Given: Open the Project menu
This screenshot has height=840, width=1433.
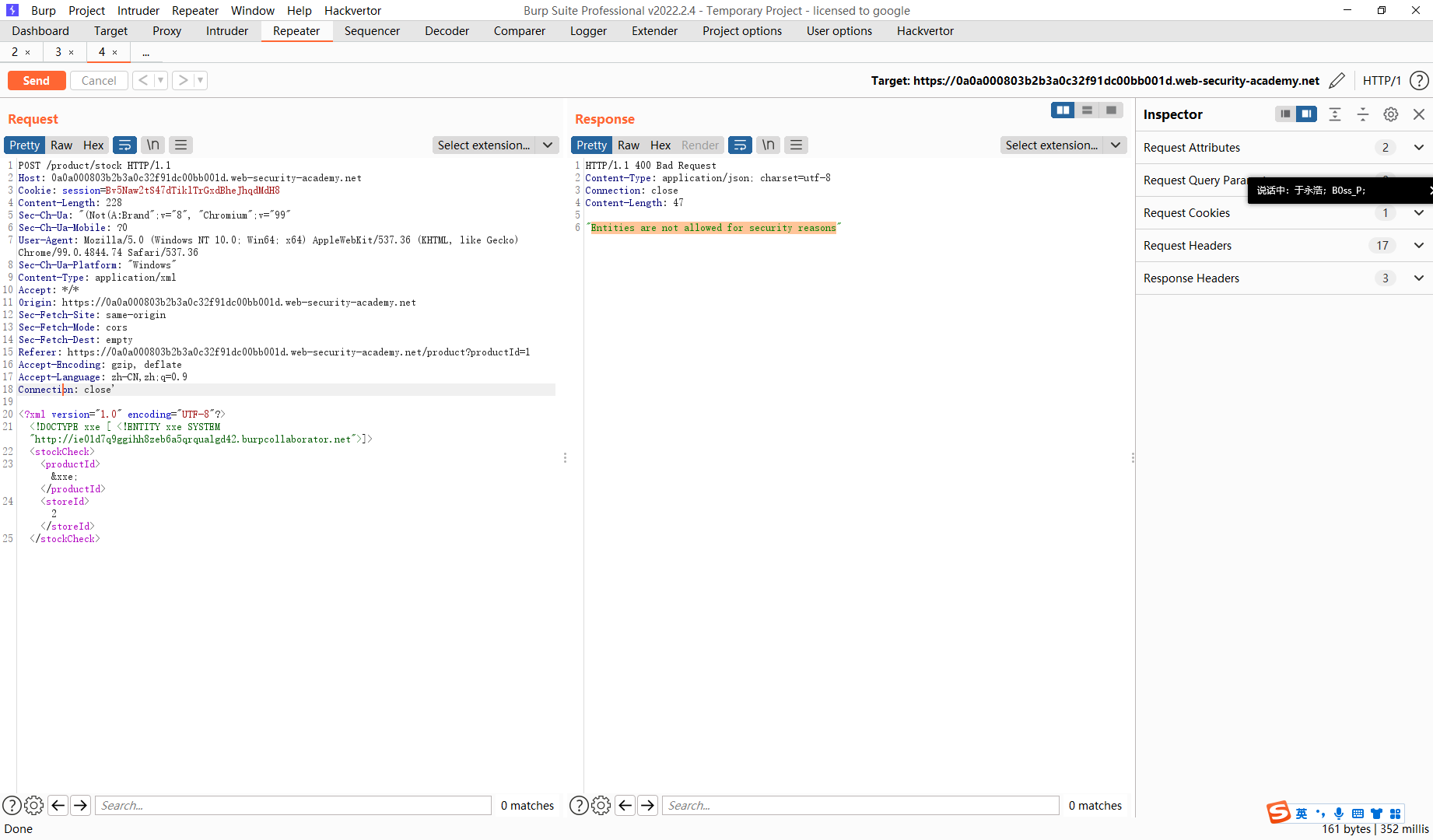Looking at the screenshot, I should [86, 10].
